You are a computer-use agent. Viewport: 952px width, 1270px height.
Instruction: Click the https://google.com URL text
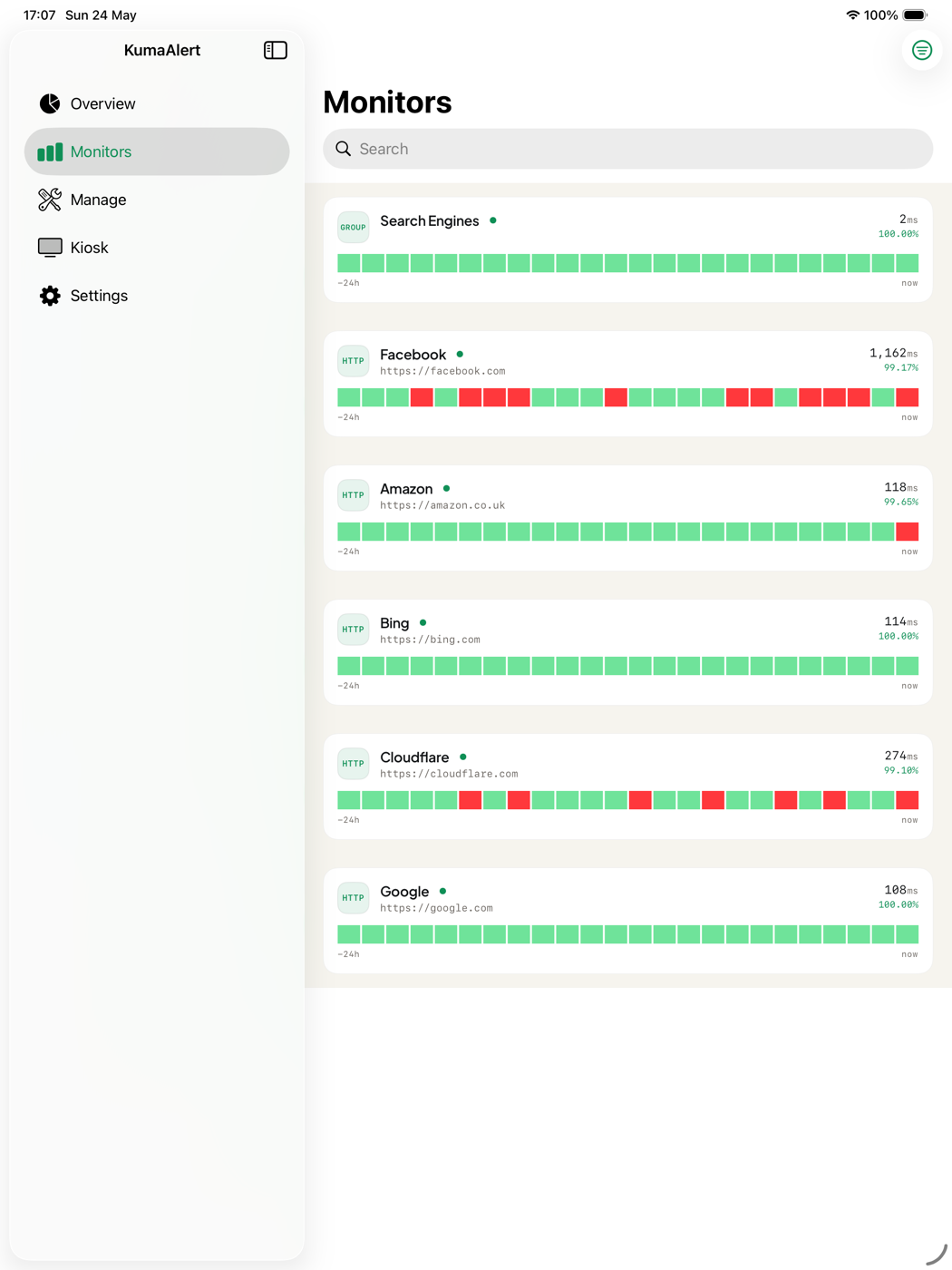point(436,908)
